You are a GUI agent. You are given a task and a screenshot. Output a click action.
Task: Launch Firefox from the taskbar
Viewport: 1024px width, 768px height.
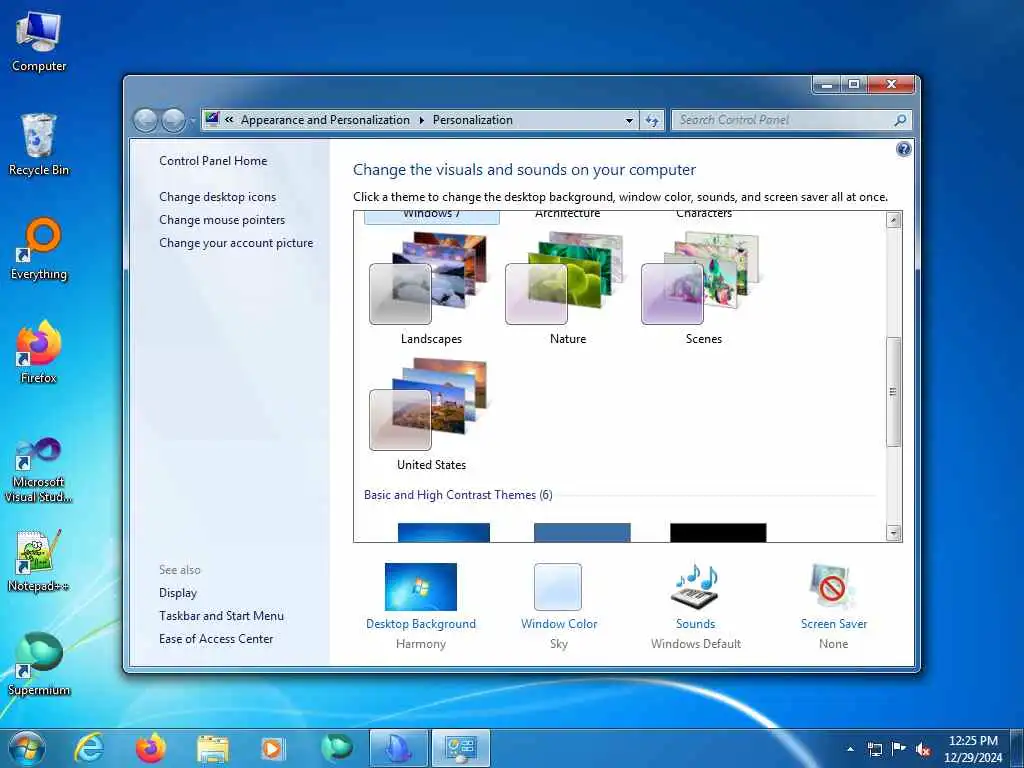pos(150,748)
